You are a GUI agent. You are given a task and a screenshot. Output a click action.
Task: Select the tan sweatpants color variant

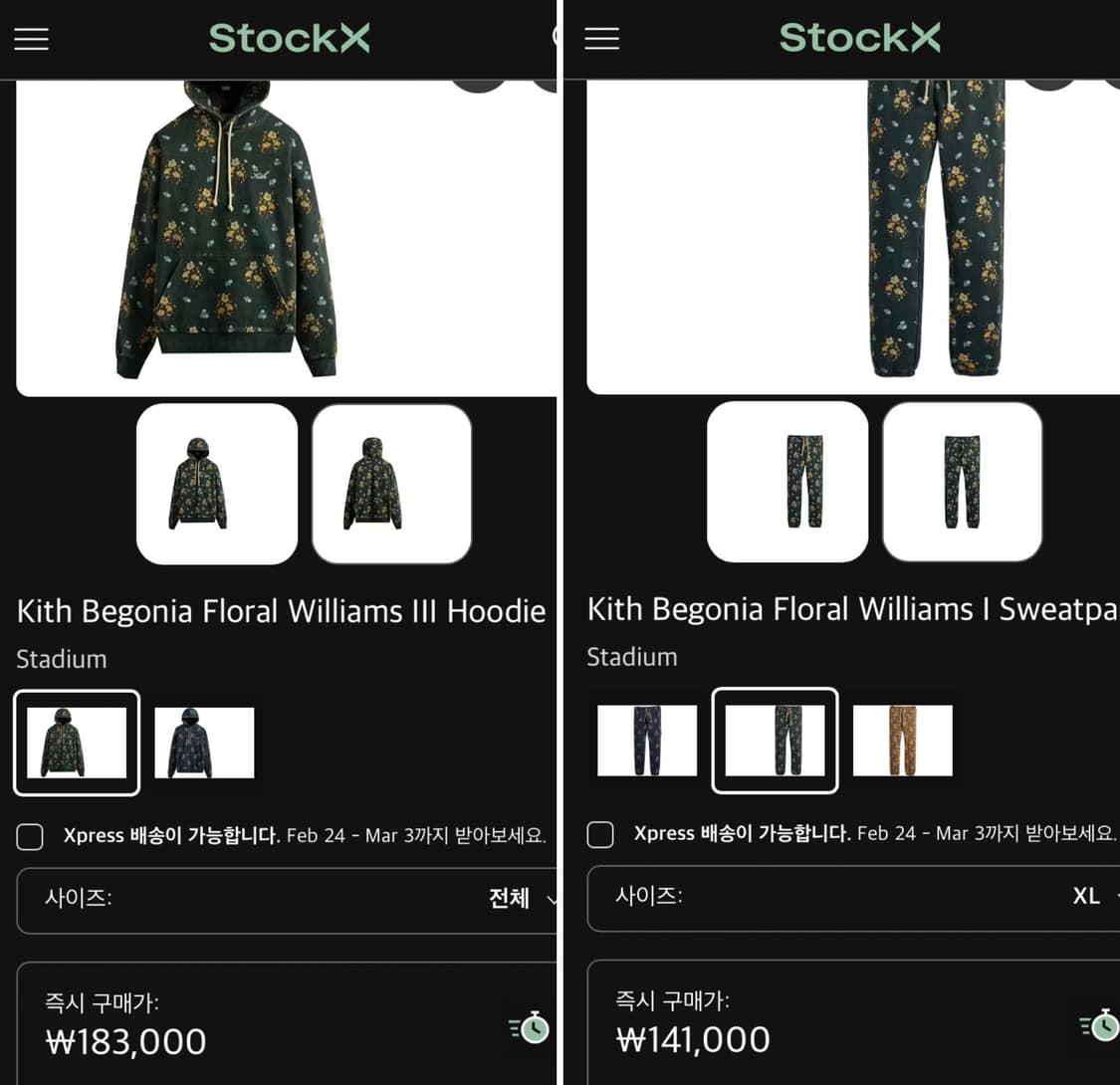coord(903,740)
